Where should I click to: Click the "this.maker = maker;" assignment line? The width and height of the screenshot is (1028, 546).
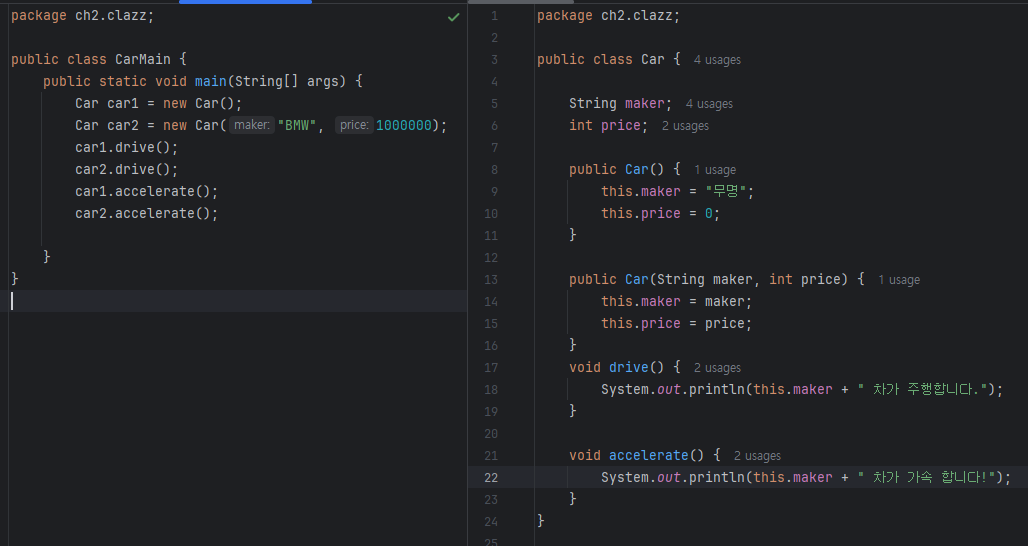(677, 302)
